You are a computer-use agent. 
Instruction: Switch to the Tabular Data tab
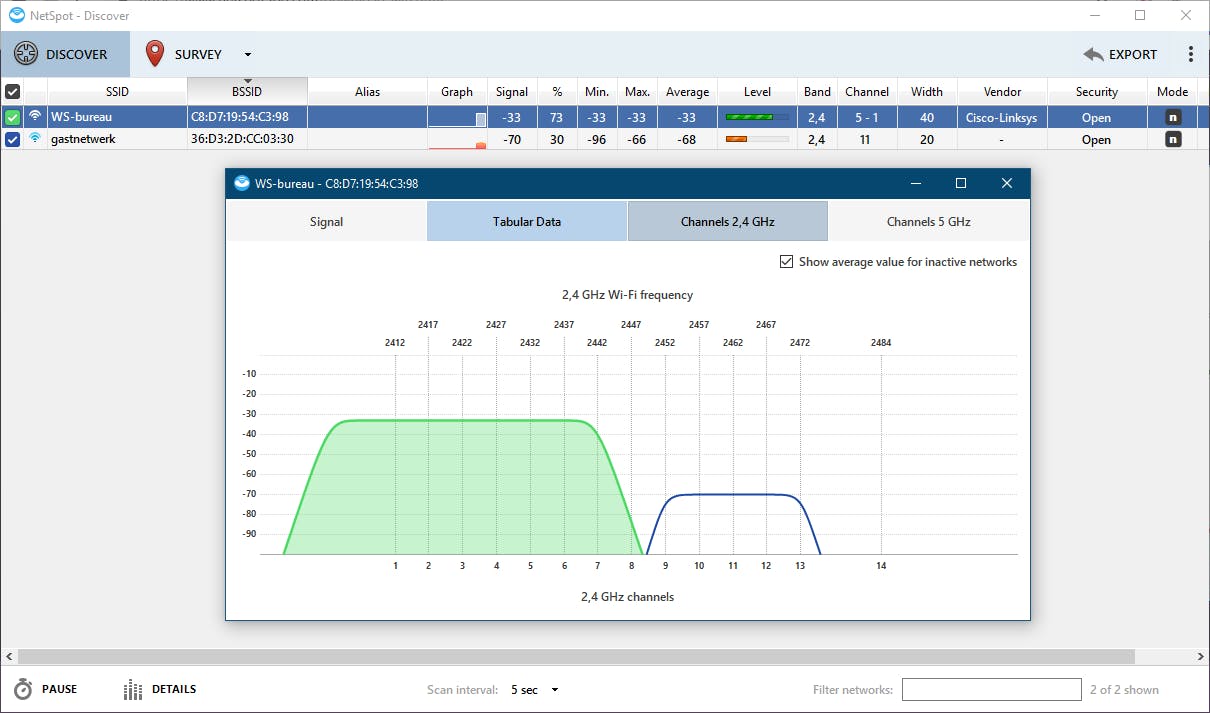(526, 221)
